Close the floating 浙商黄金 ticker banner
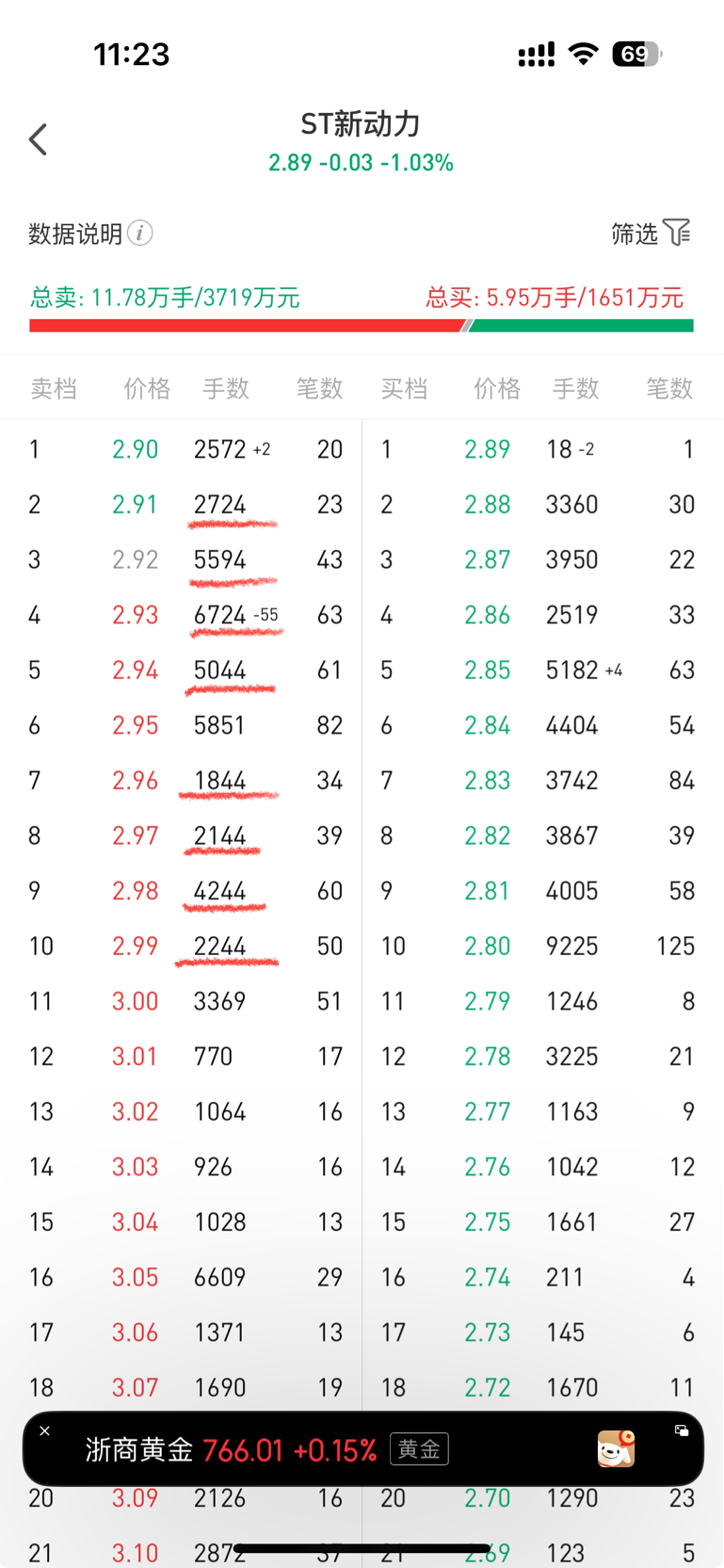The image size is (724, 1568). [44, 1431]
